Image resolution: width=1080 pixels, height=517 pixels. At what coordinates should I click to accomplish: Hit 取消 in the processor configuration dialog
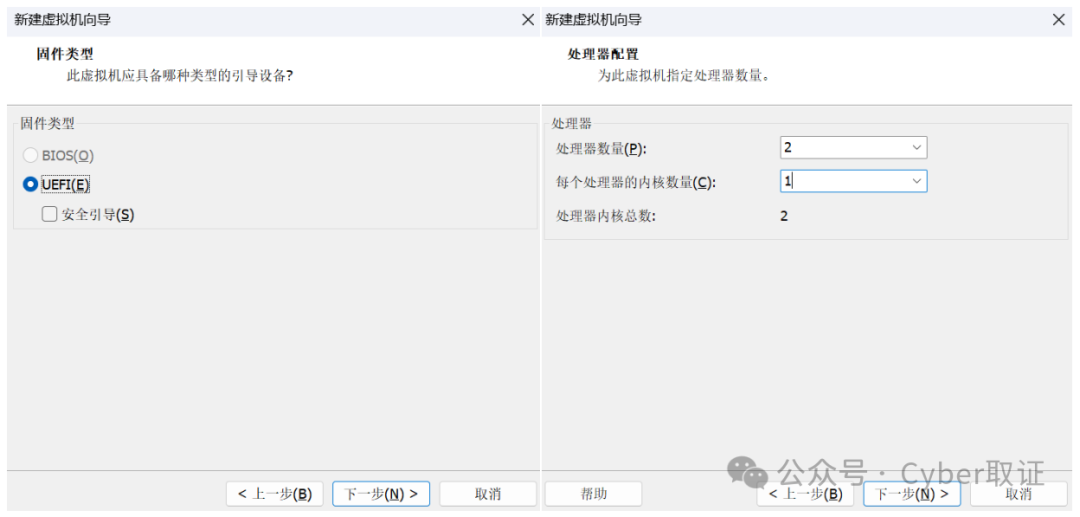pyautogui.click(x=1019, y=494)
